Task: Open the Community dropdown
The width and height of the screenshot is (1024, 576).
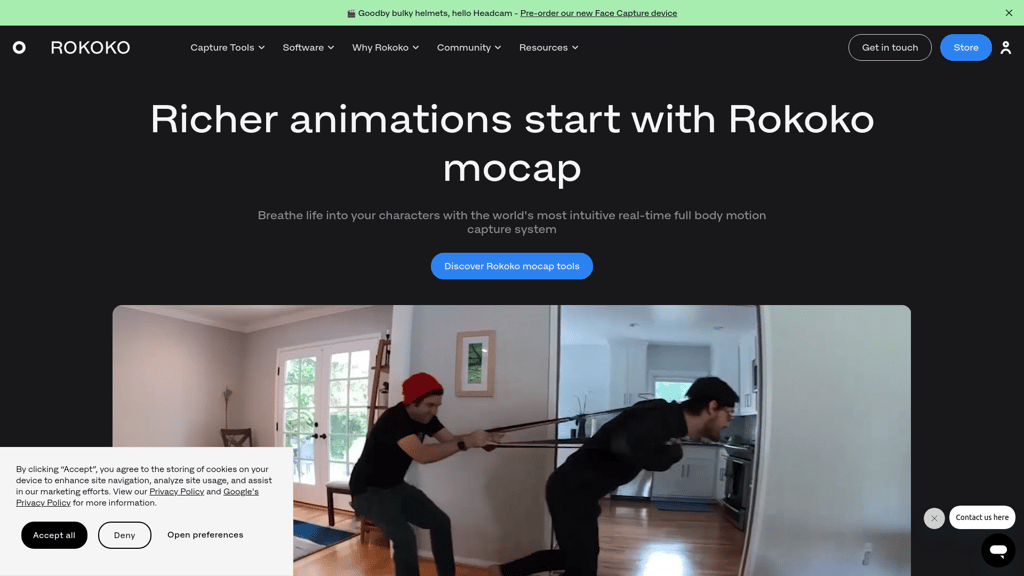Action: (469, 48)
